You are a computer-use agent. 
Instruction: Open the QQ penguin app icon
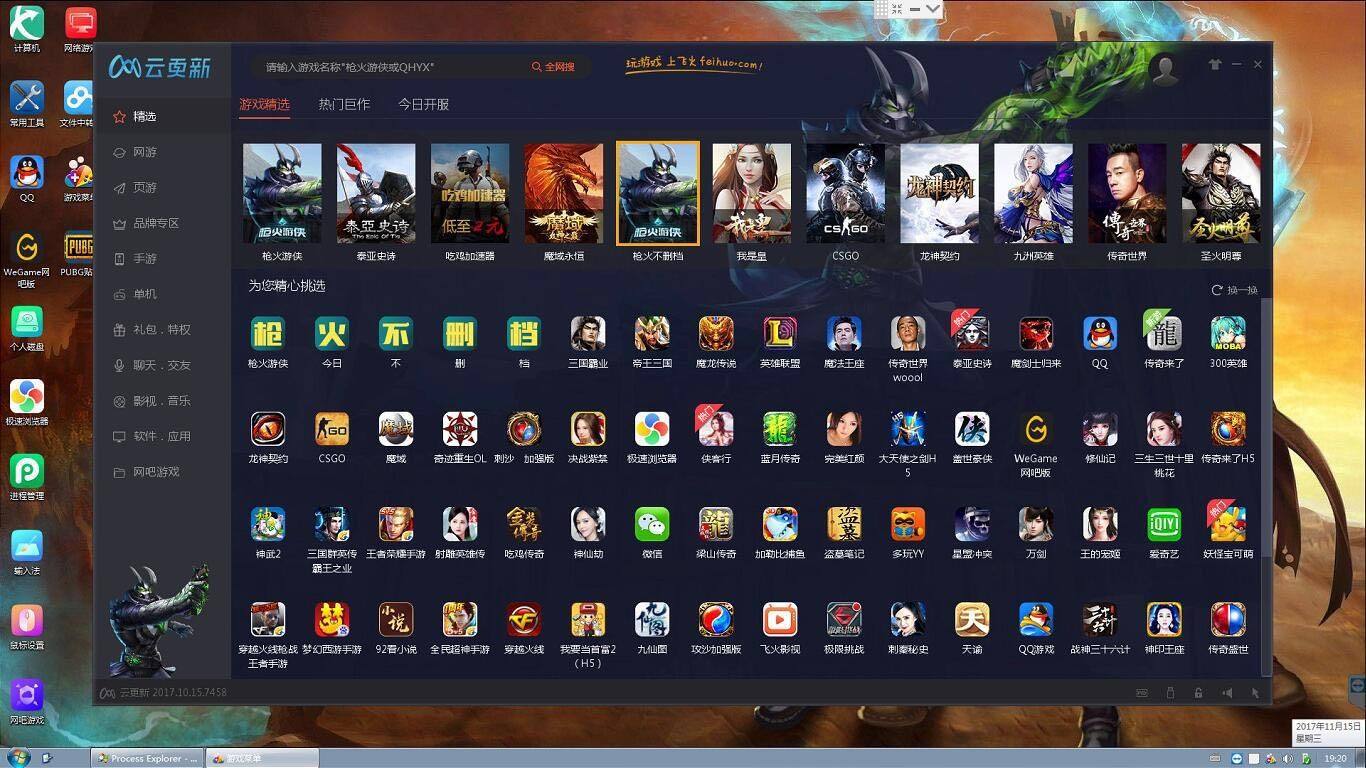[x=1100, y=333]
